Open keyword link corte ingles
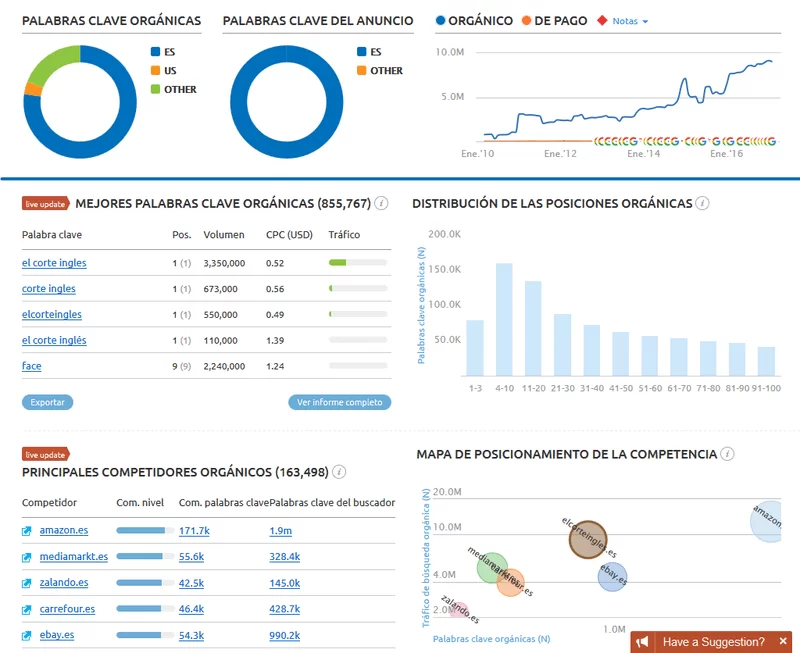Viewport: 800px width, 653px height. click(x=48, y=289)
